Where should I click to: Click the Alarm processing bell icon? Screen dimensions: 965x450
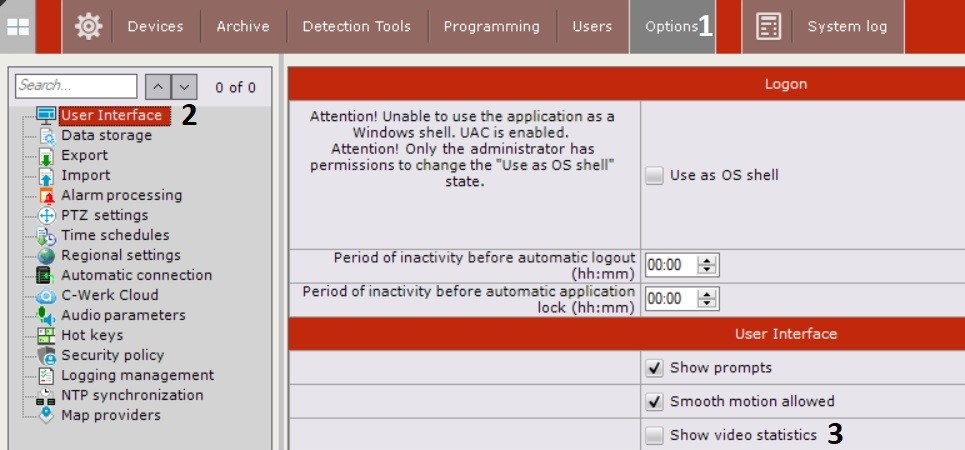tap(46, 196)
